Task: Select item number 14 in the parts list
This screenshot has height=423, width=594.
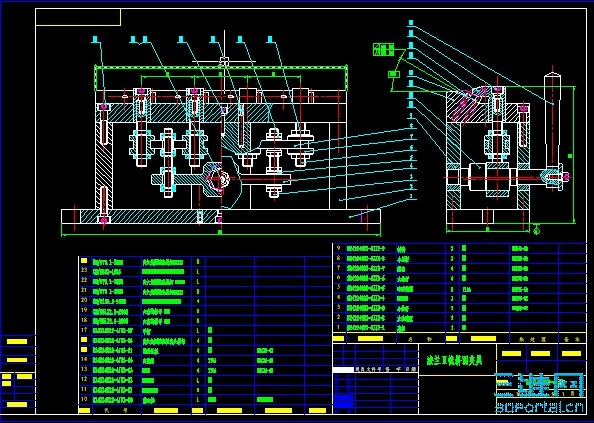Action: coord(84,359)
